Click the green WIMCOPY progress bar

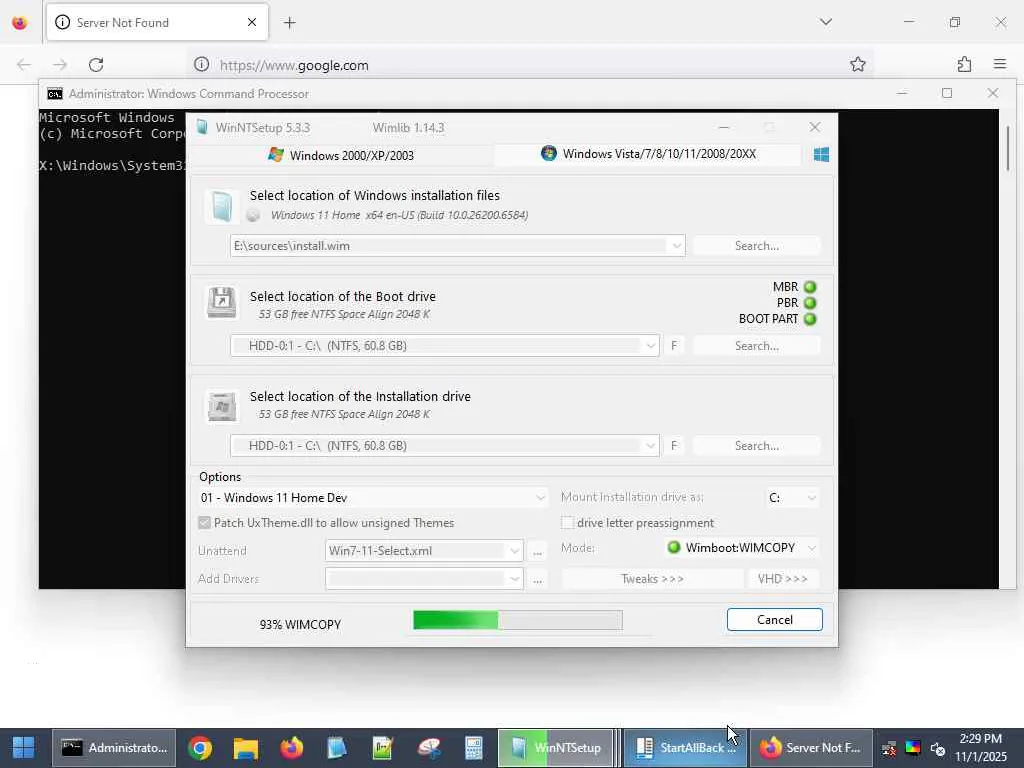tap(518, 620)
